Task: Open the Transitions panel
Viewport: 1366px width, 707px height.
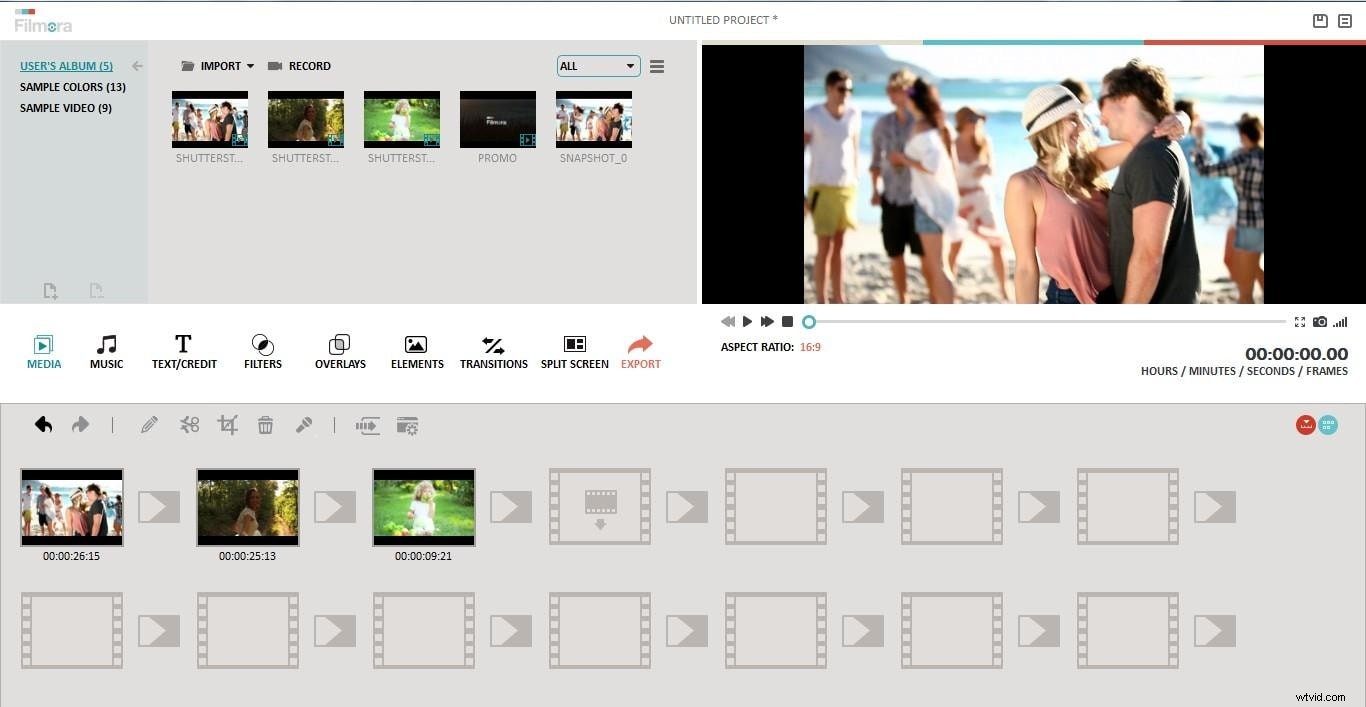Action: (493, 352)
